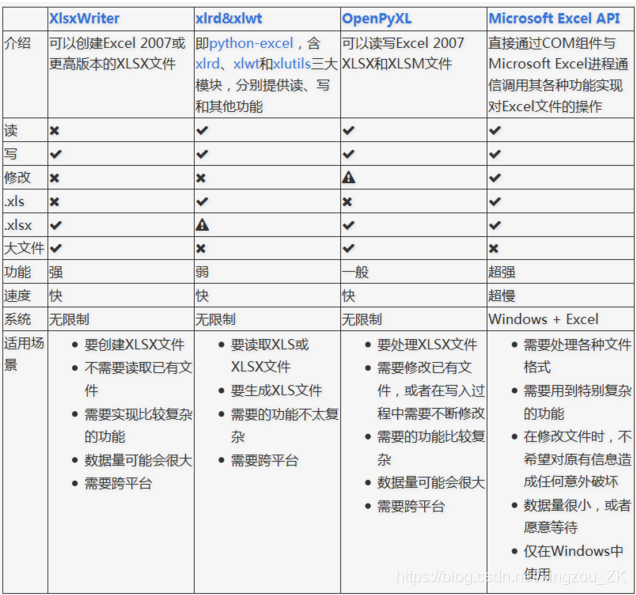
Task: Click the 快 value under XlsxWriter
Action: [x=56, y=296]
